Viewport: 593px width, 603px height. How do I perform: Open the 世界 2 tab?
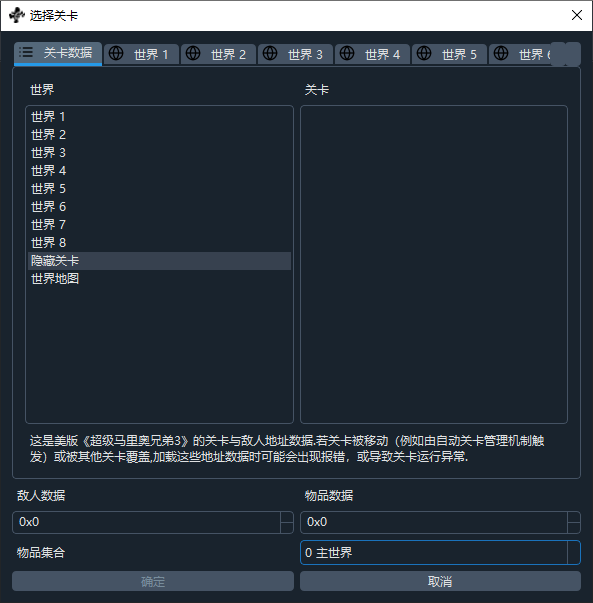pos(218,54)
